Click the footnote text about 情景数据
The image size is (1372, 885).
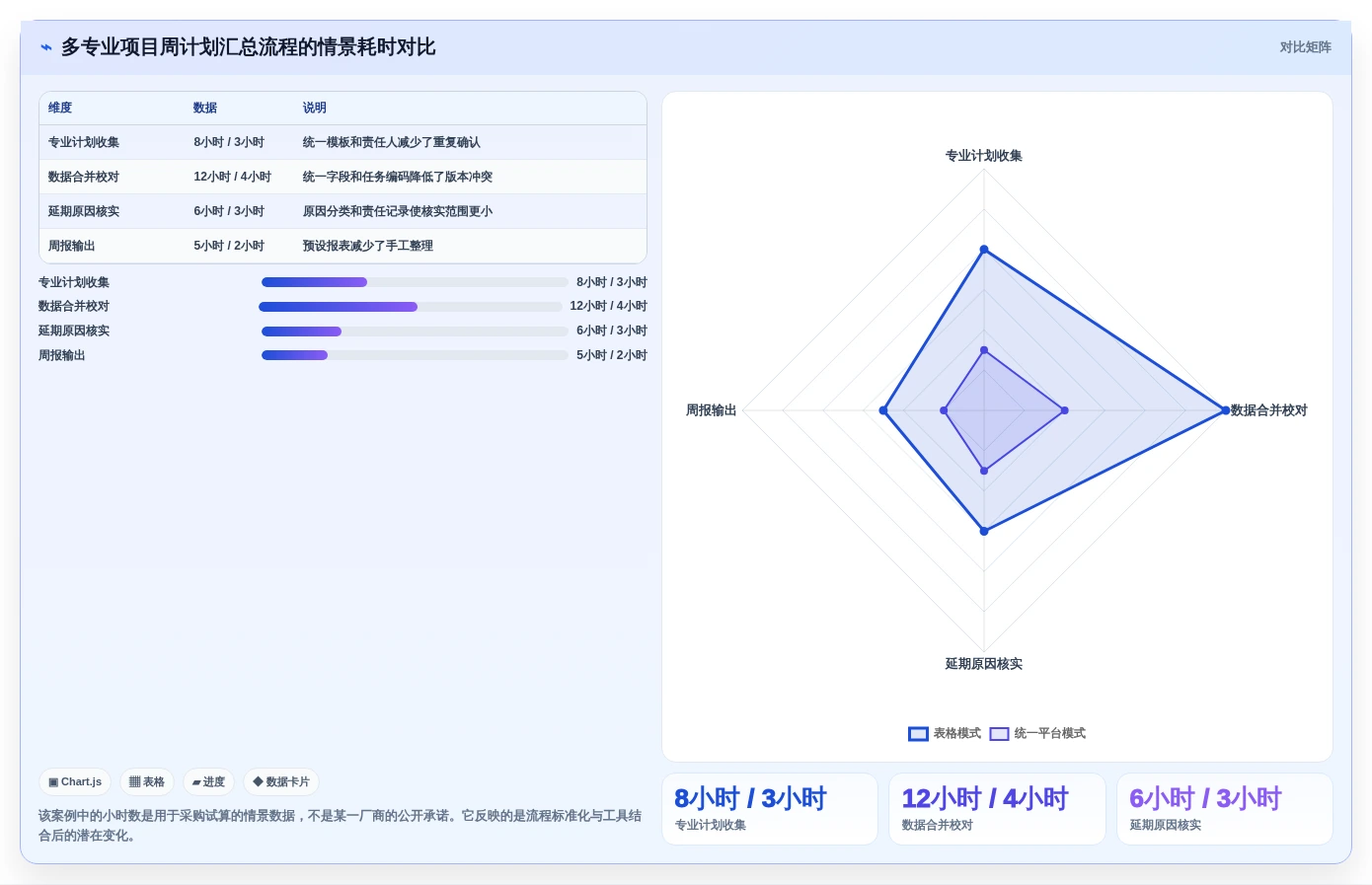(340, 826)
